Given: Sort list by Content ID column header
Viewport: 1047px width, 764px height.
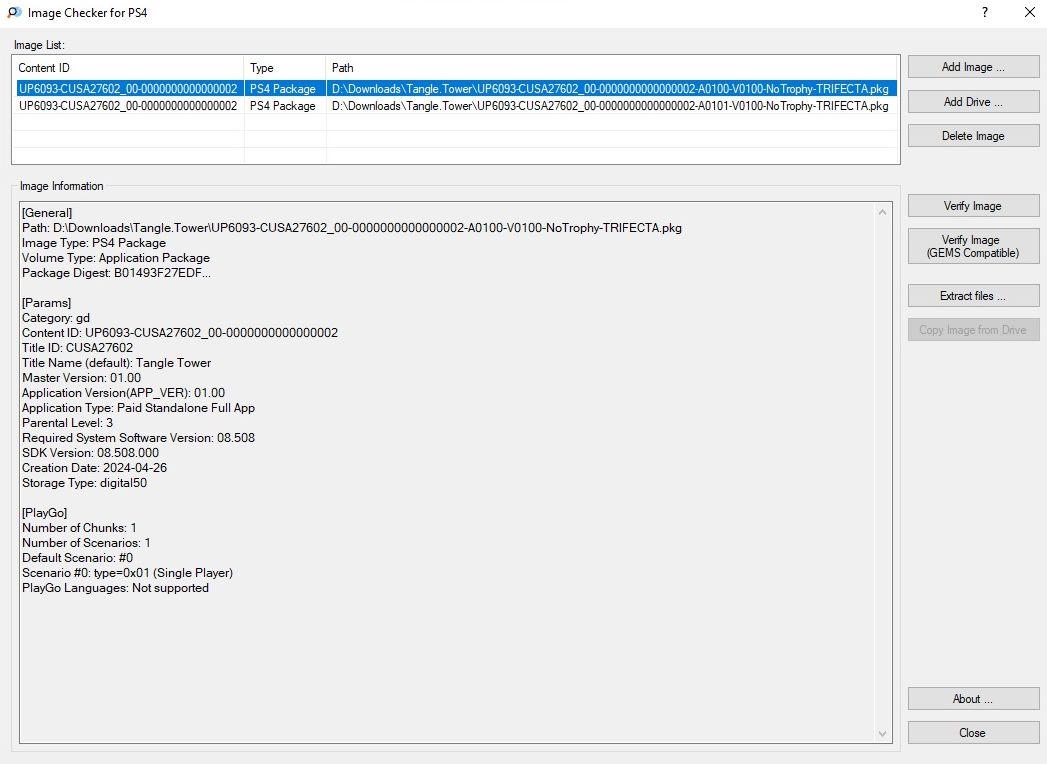Looking at the screenshot, I should [x=128, y=67].
